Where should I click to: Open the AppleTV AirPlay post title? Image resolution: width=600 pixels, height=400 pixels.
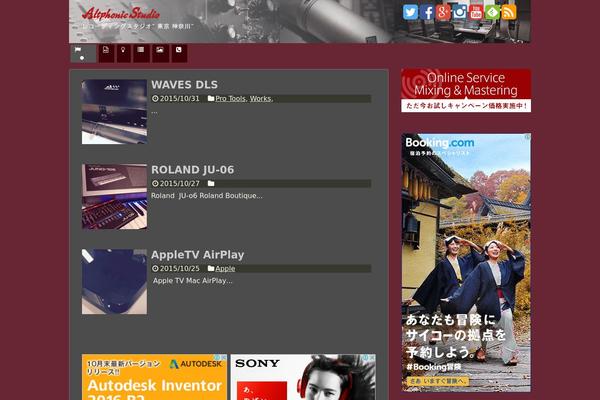197,255
